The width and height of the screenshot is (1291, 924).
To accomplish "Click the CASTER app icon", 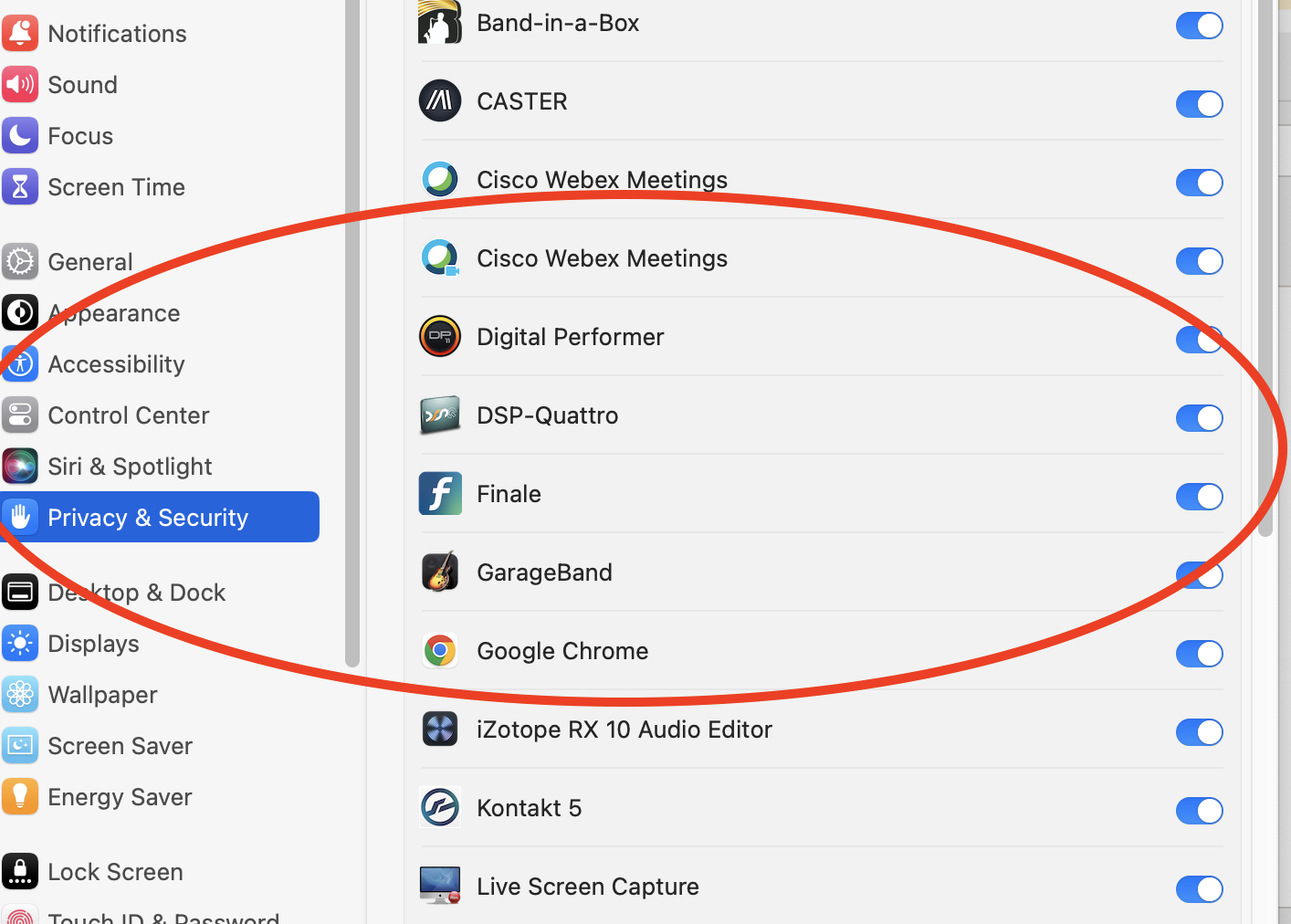I will point(440,100).
